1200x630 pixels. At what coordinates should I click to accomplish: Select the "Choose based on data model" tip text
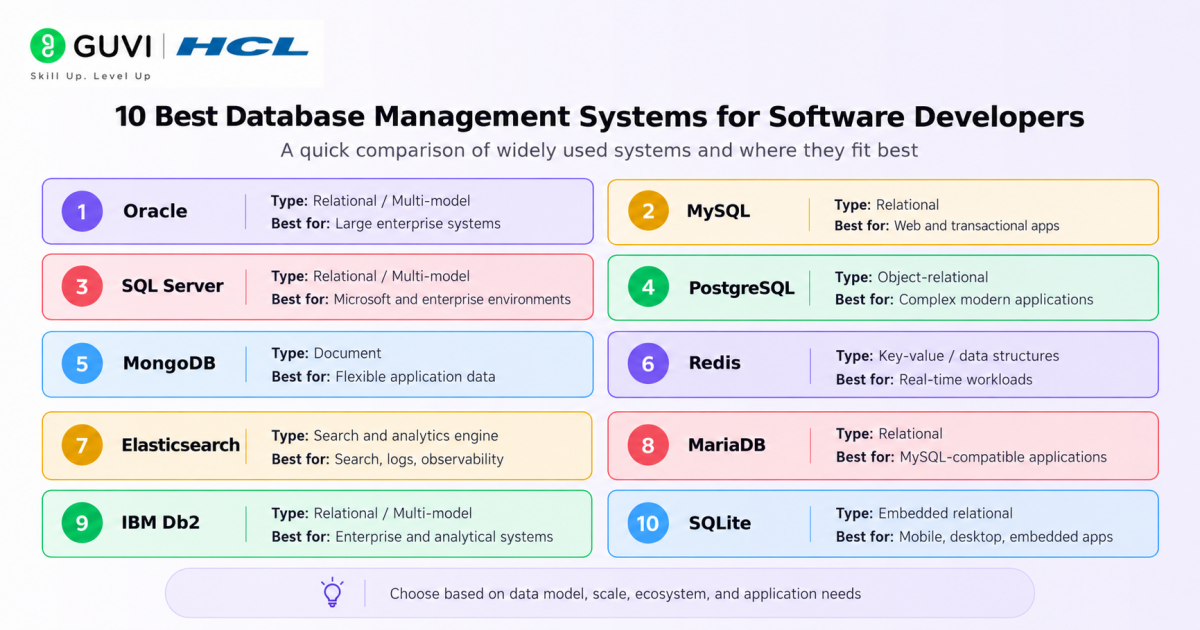coord(625,594)
